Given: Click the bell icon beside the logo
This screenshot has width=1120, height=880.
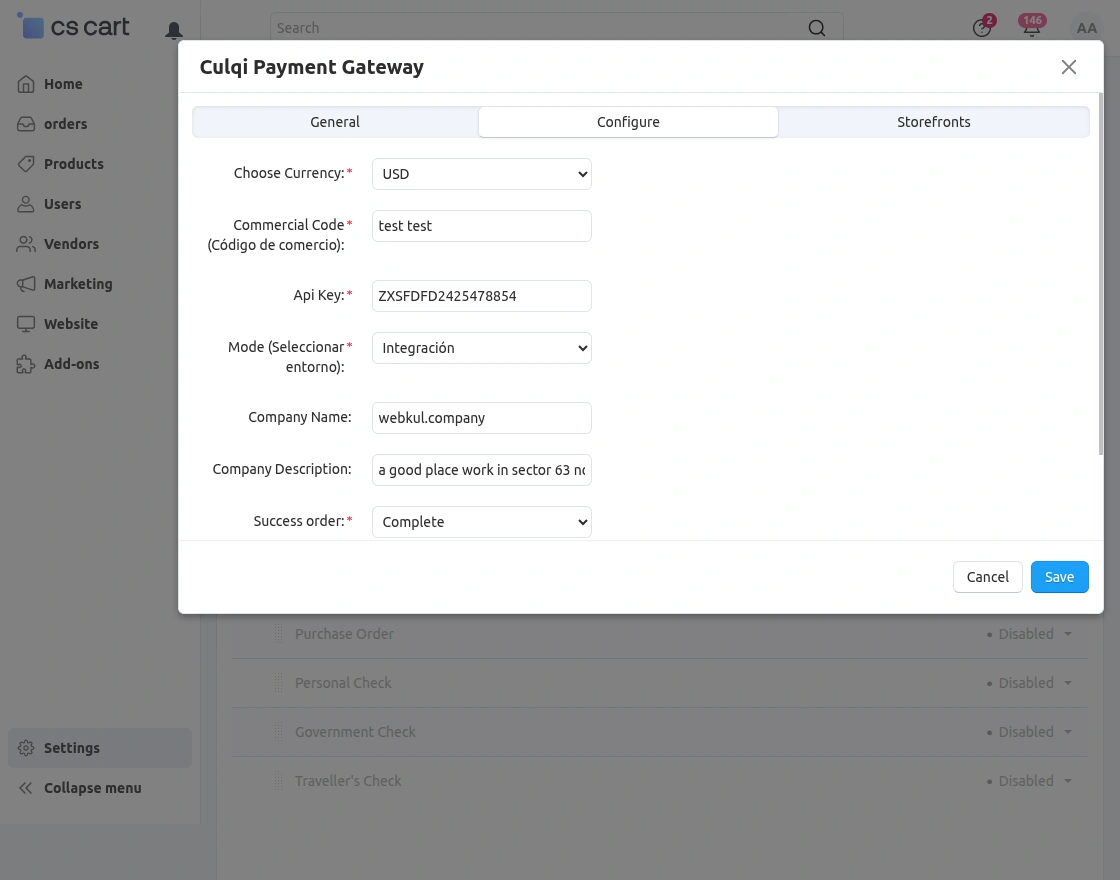Looking at the screenshot, I should click(174, 30).
